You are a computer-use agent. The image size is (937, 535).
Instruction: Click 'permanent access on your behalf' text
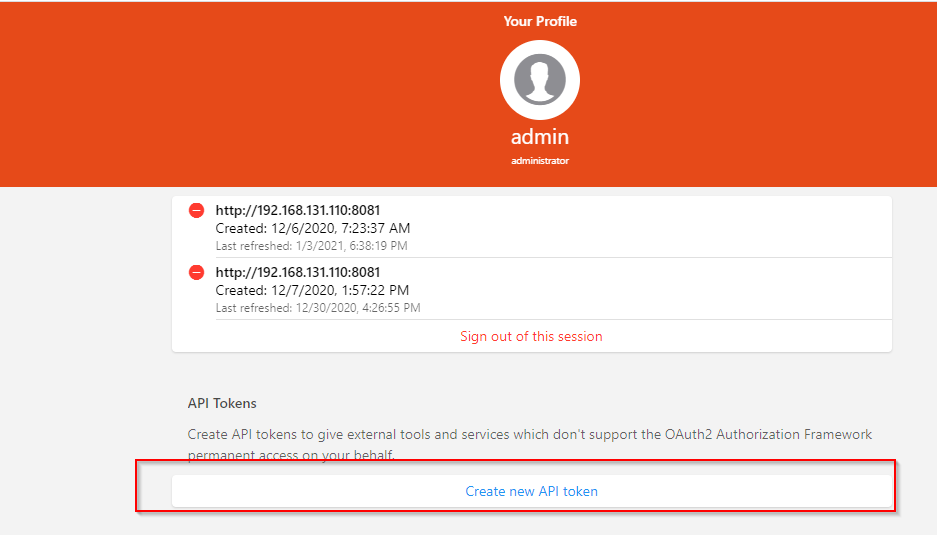click(288, 455)
